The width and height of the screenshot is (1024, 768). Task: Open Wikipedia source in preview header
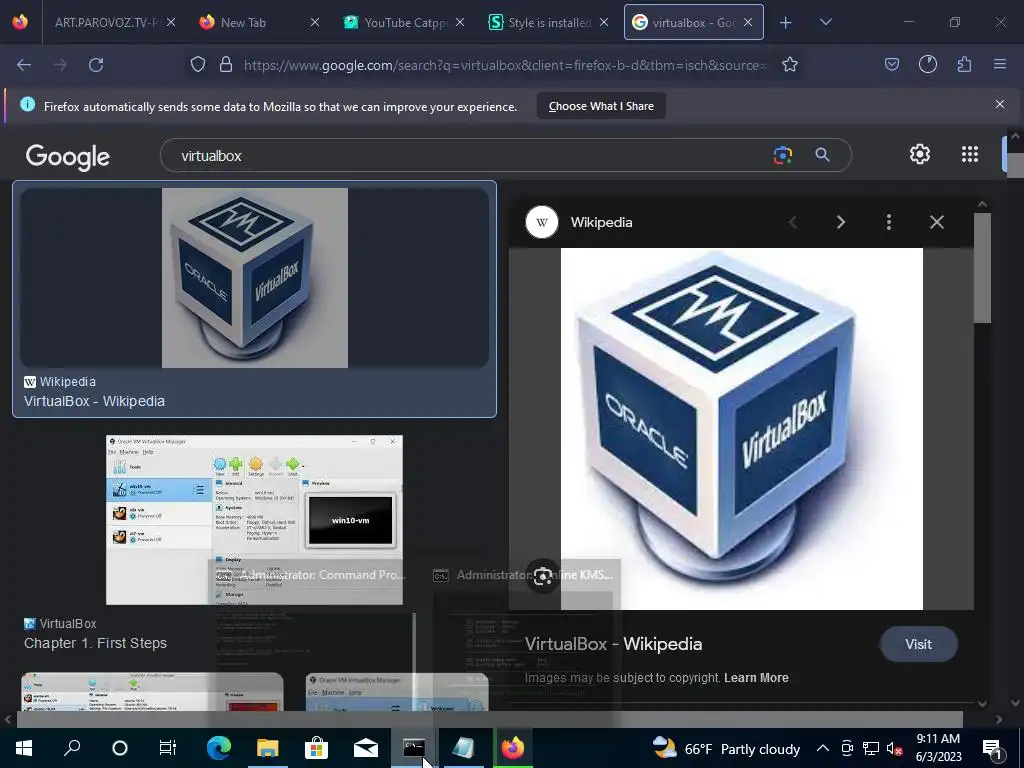coord(601,223)
